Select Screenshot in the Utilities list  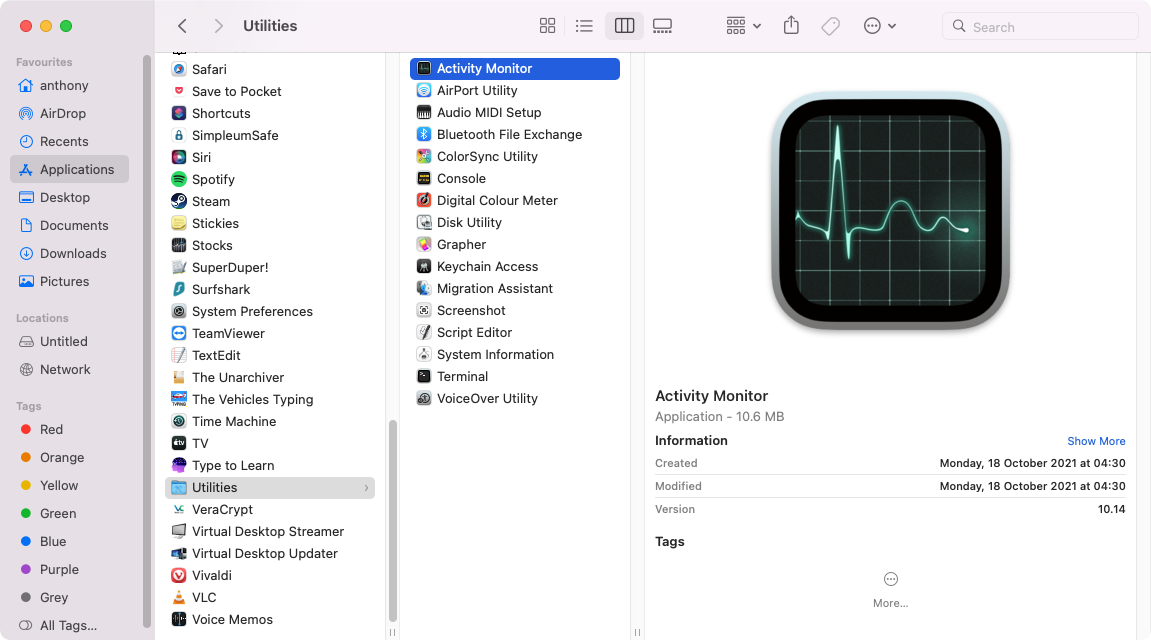click(x=515, y=310)
